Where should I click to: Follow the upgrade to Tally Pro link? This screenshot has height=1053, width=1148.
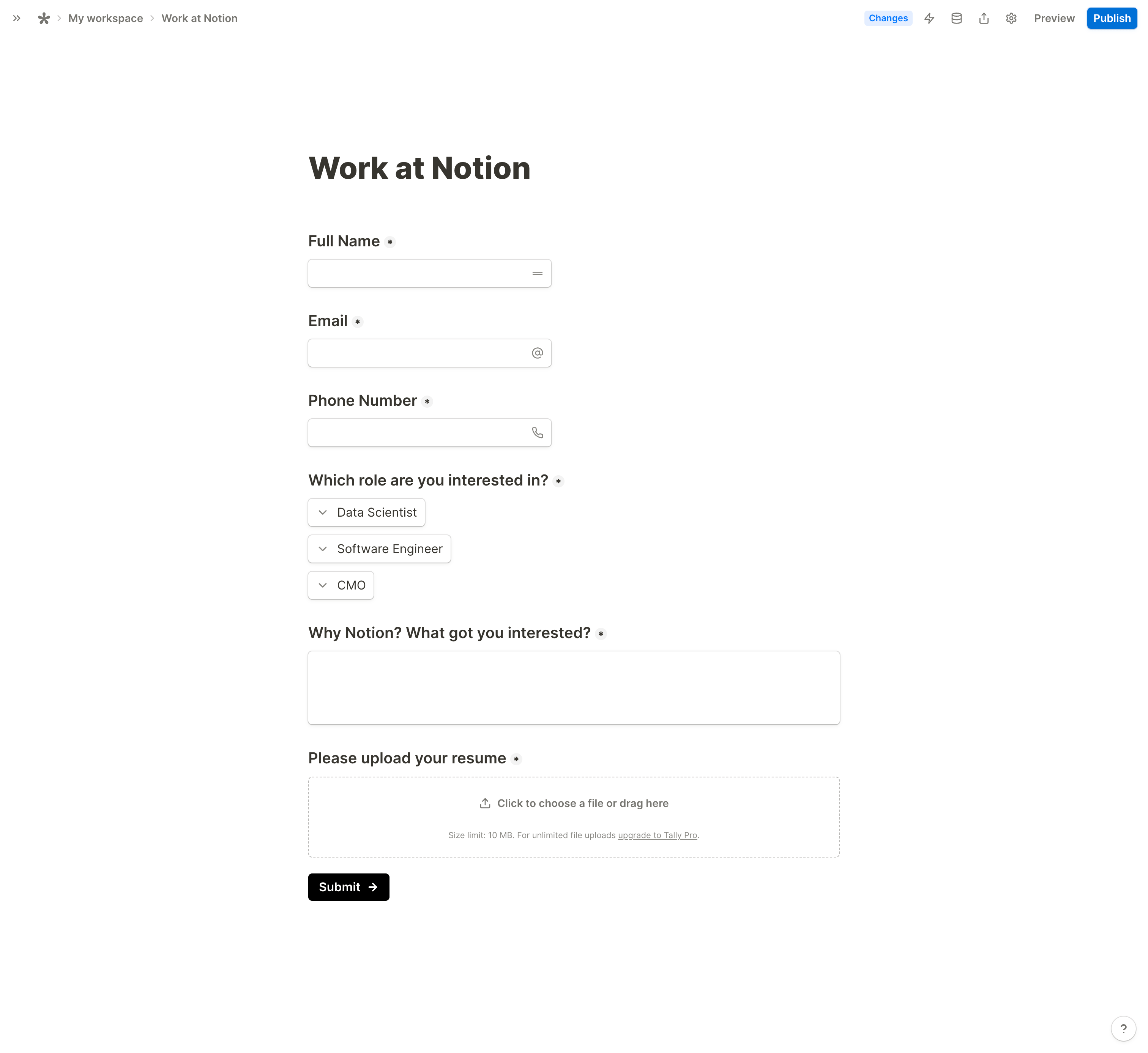[x=658, y=835]
